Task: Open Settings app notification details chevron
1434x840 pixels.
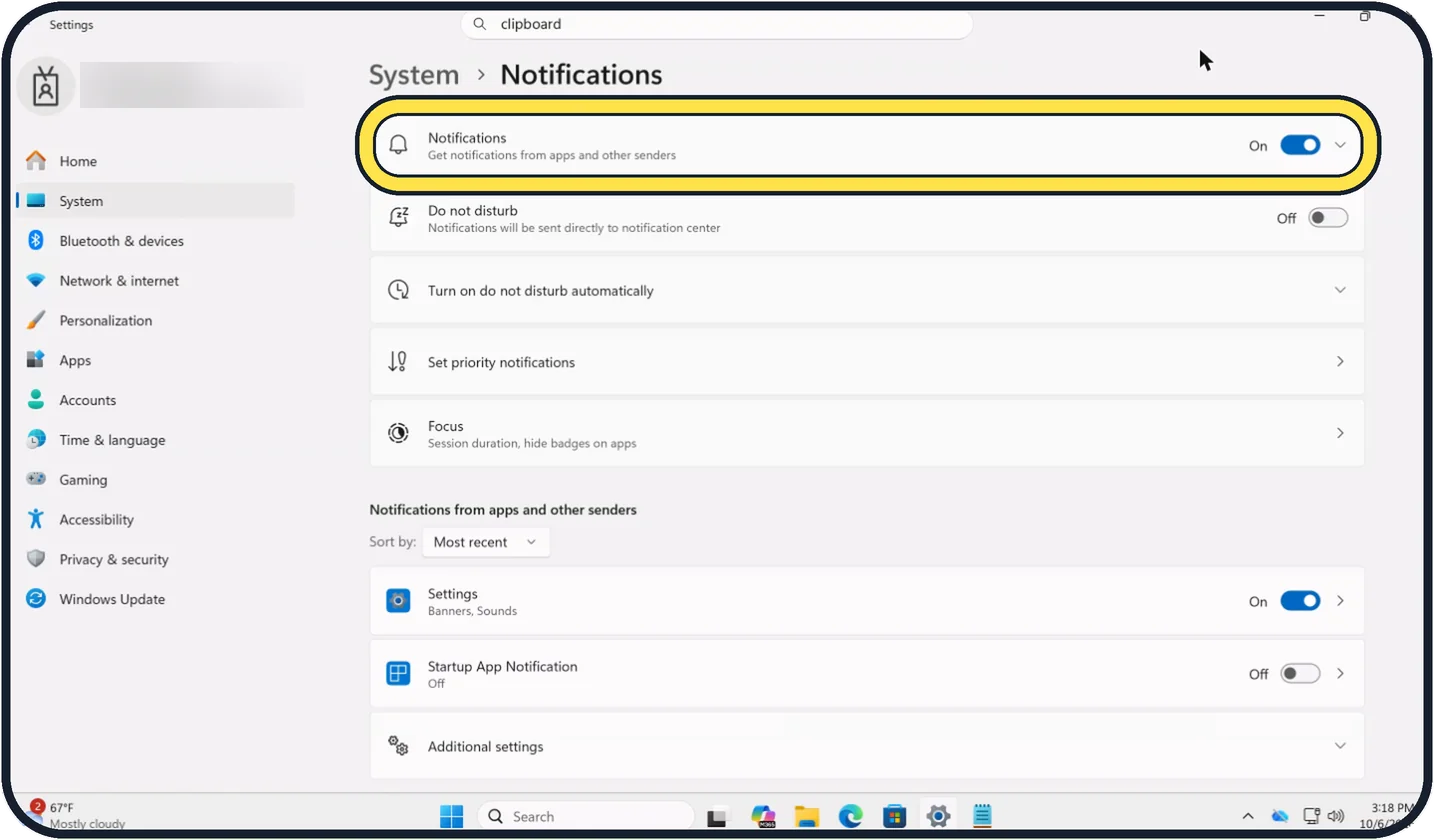Action: [x=1341, y=601]
